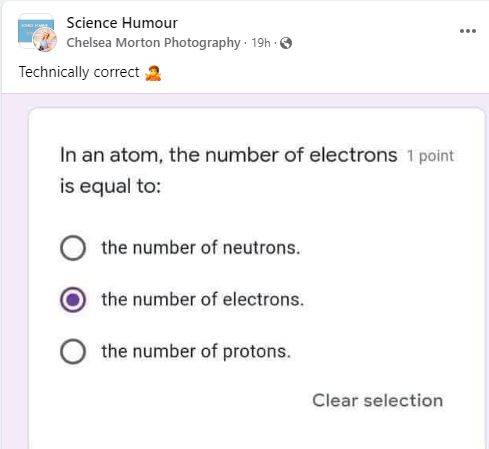Click the 'the number of protons.' option text
The height and width of the screenshot is (449, 489).
point(196,352)
